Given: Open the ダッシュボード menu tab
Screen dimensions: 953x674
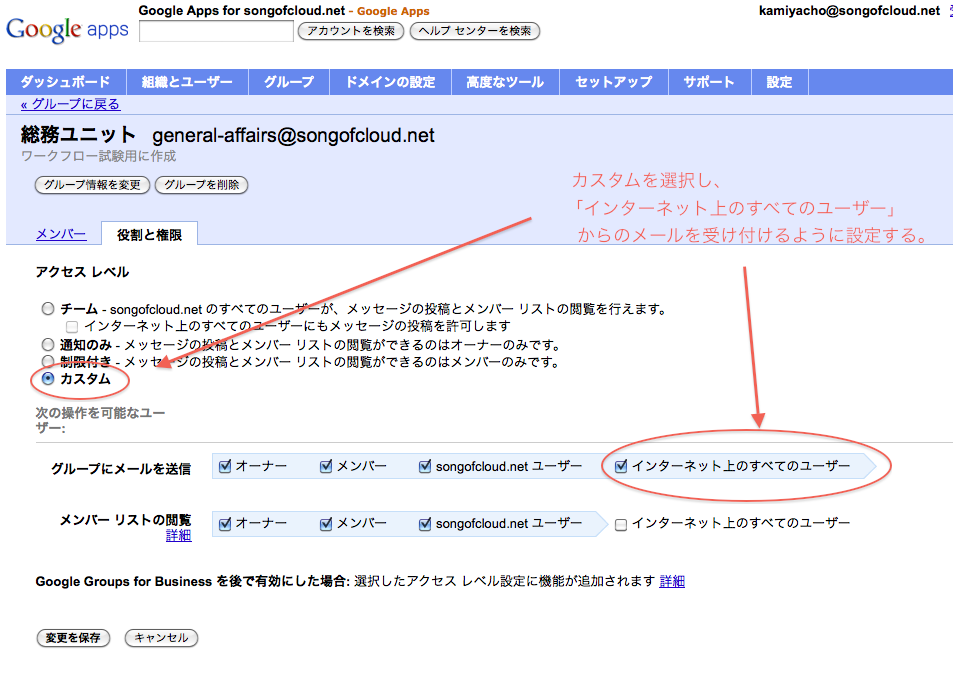Looking at the screenshot, I should click(x=66, y=82).
